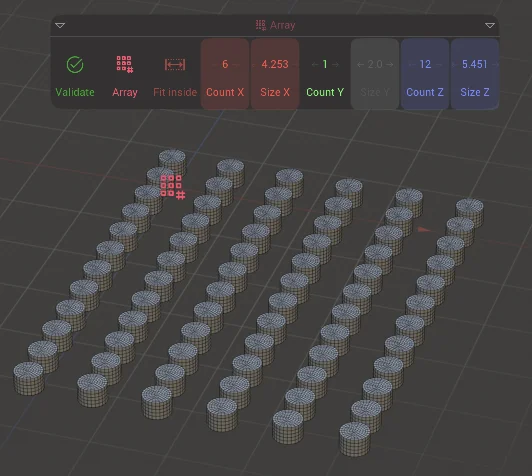Image resolution: width=532 pixels, height=476 pixels.
Task: Increase Count X using right arrow
Action: pos(236,64)
